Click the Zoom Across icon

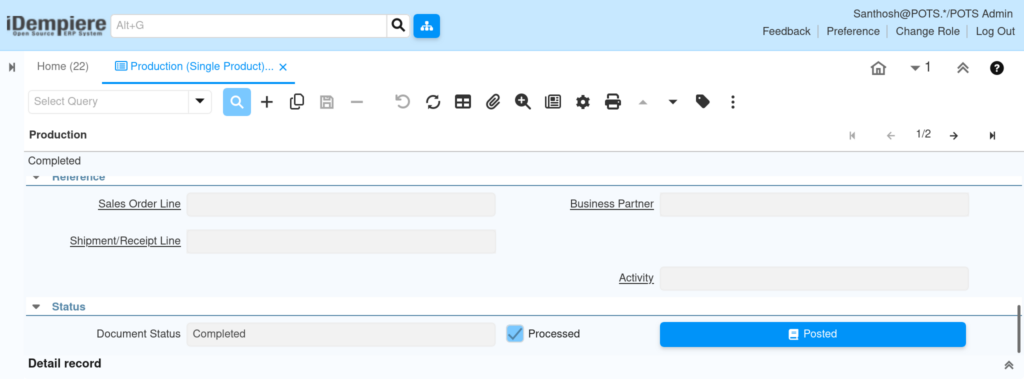pos(522,102)
